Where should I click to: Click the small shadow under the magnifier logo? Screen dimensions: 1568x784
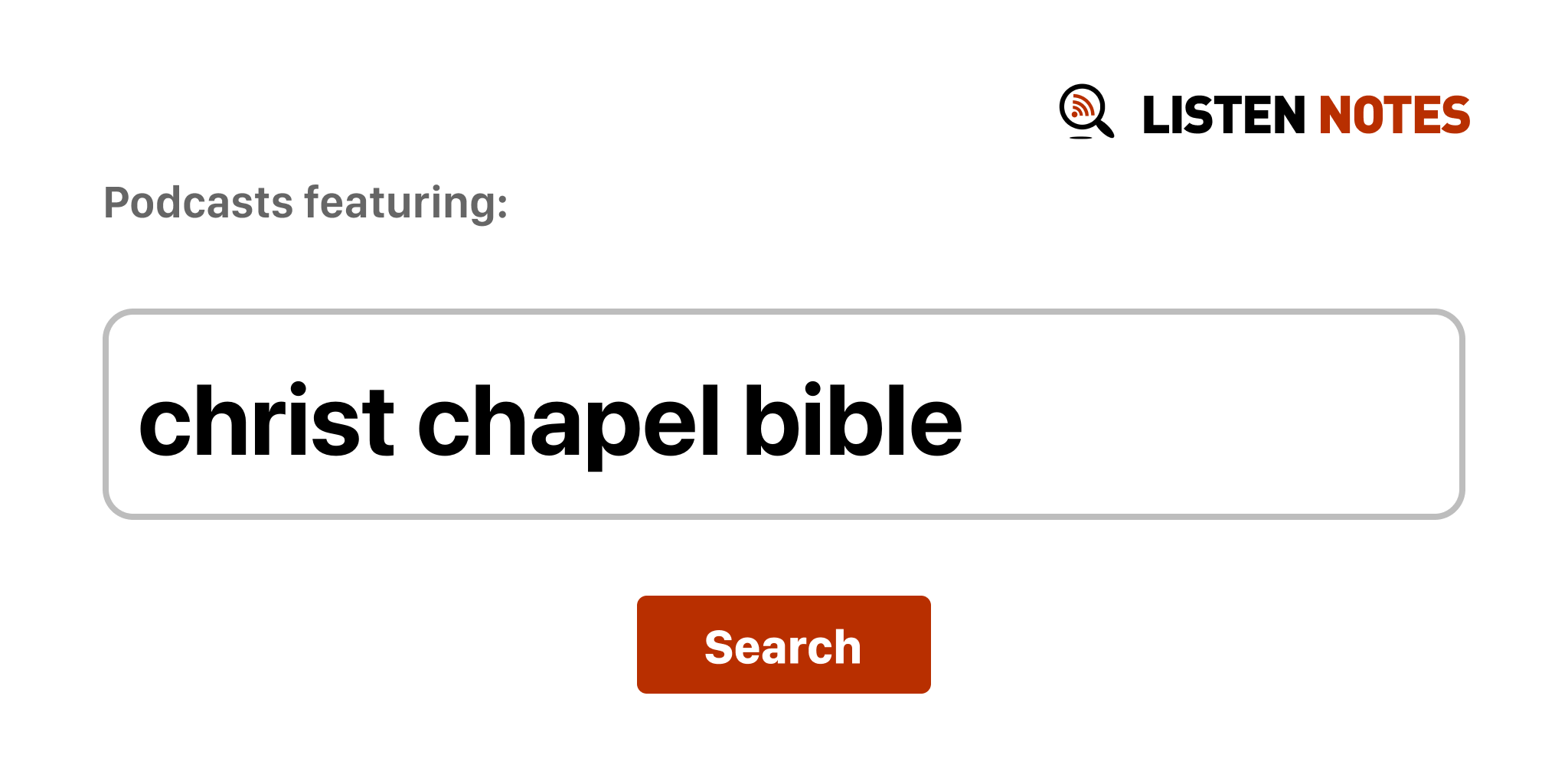coord(1080,138)
